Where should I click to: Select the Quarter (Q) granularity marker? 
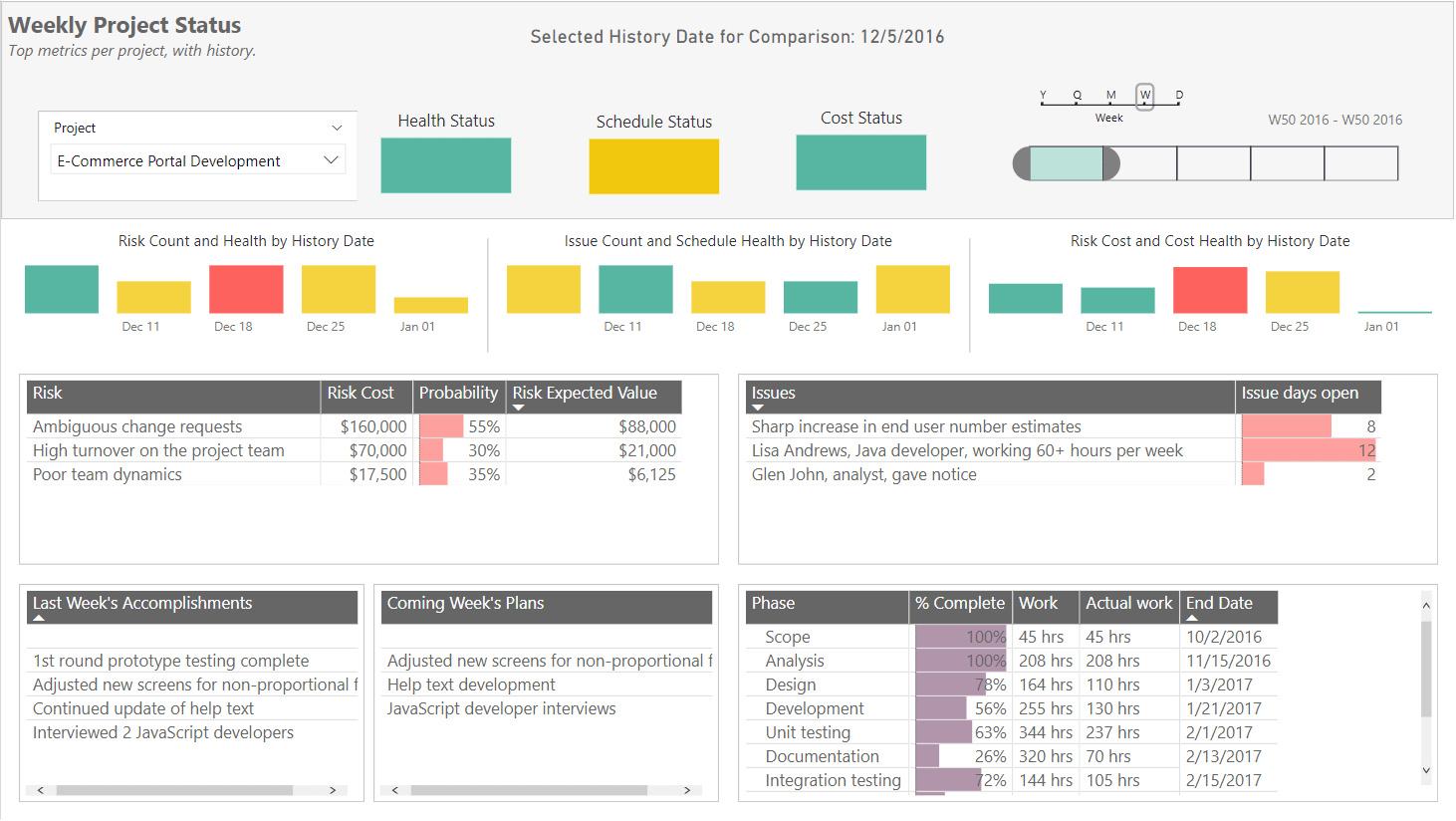[1077, 96]
